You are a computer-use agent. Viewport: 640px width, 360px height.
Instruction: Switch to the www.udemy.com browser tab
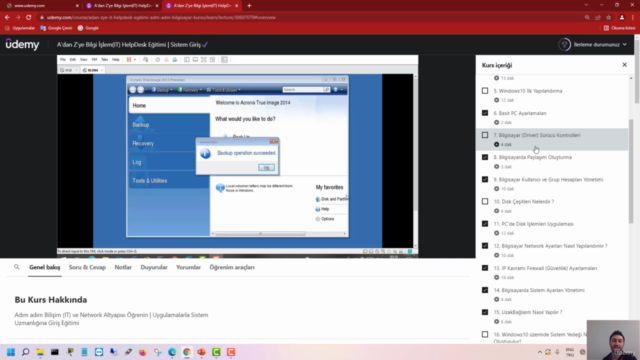coord(41,6)
